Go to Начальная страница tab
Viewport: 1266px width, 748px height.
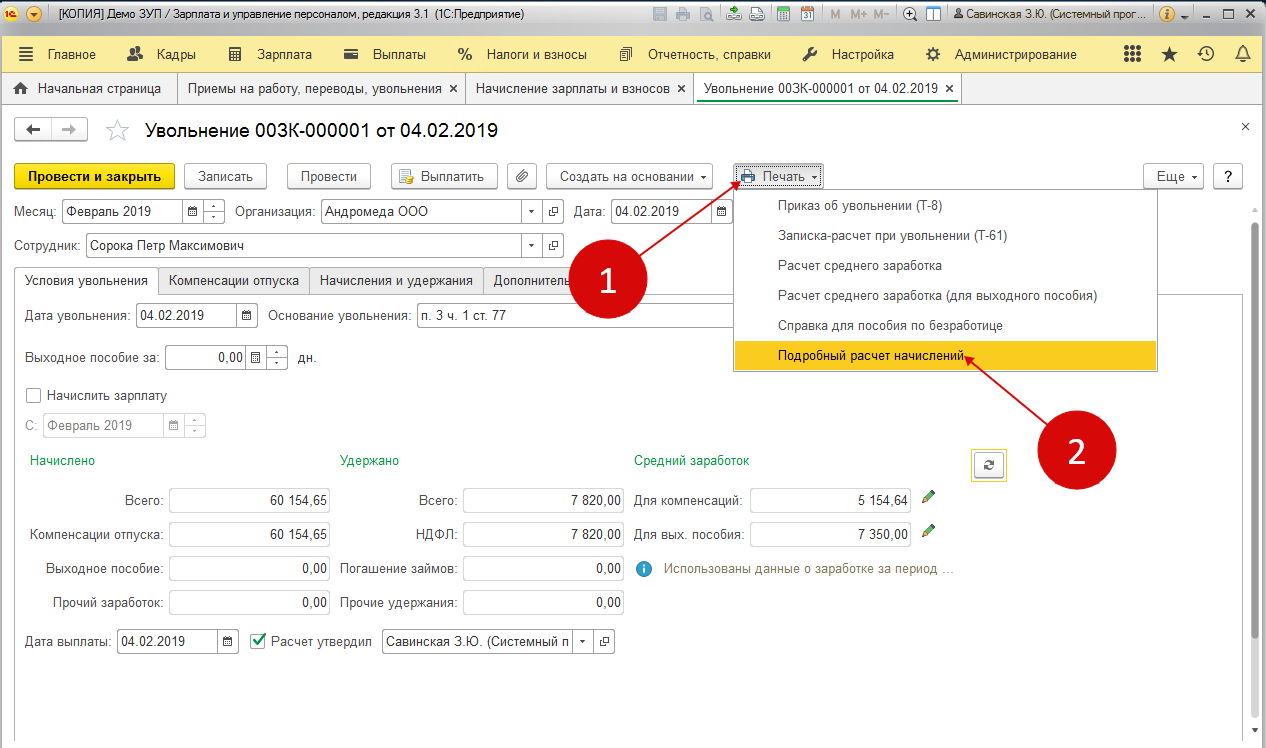click(x=88, y=88)
